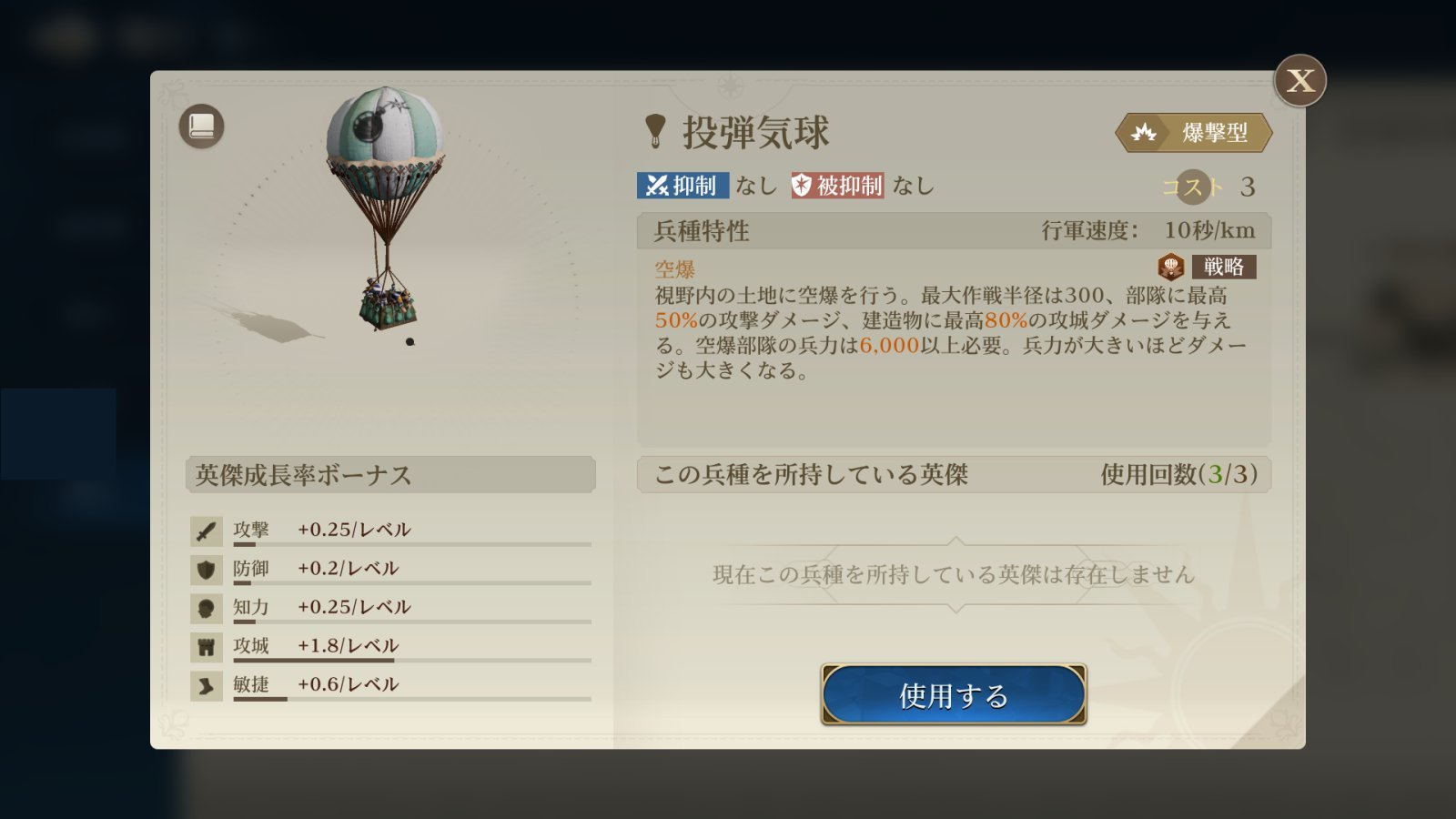The width and height of the screenshot is (1456, 819).
Task: Click the 防御 shield stat icon
Action: [207, 570]
